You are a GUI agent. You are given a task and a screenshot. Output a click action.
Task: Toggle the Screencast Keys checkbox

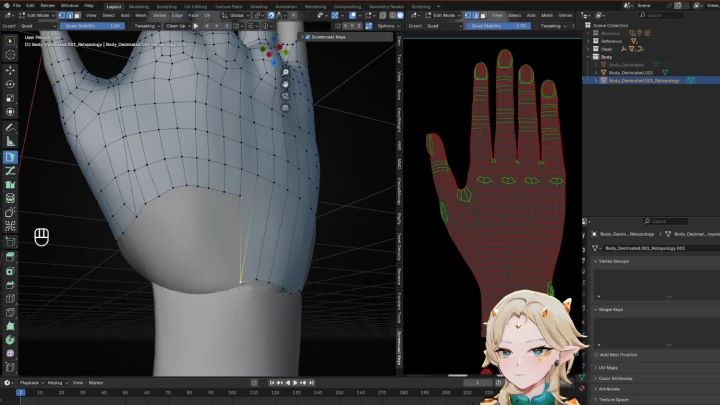[x=308, y=37]
